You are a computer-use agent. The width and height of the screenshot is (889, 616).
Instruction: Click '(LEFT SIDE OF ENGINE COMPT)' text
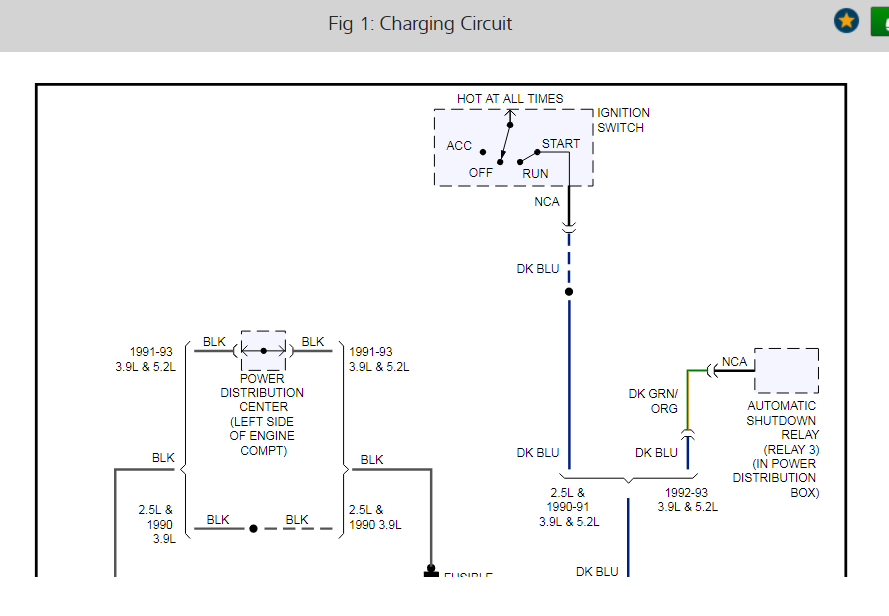(263, 436)
